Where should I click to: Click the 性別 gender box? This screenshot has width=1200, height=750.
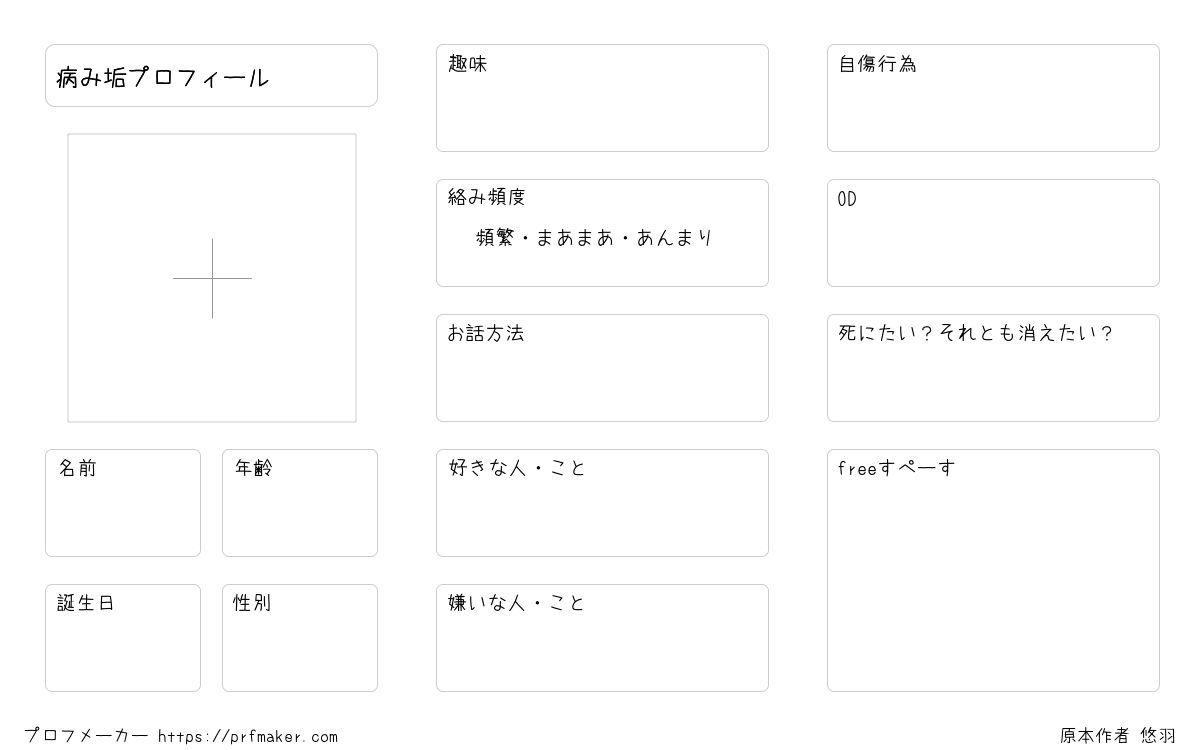coord(300,638)
